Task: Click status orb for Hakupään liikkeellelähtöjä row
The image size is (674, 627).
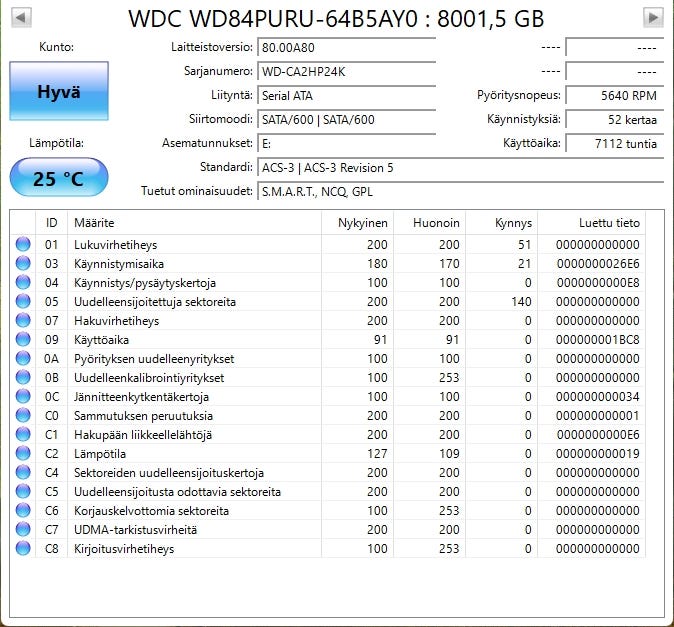Action: 23,434
